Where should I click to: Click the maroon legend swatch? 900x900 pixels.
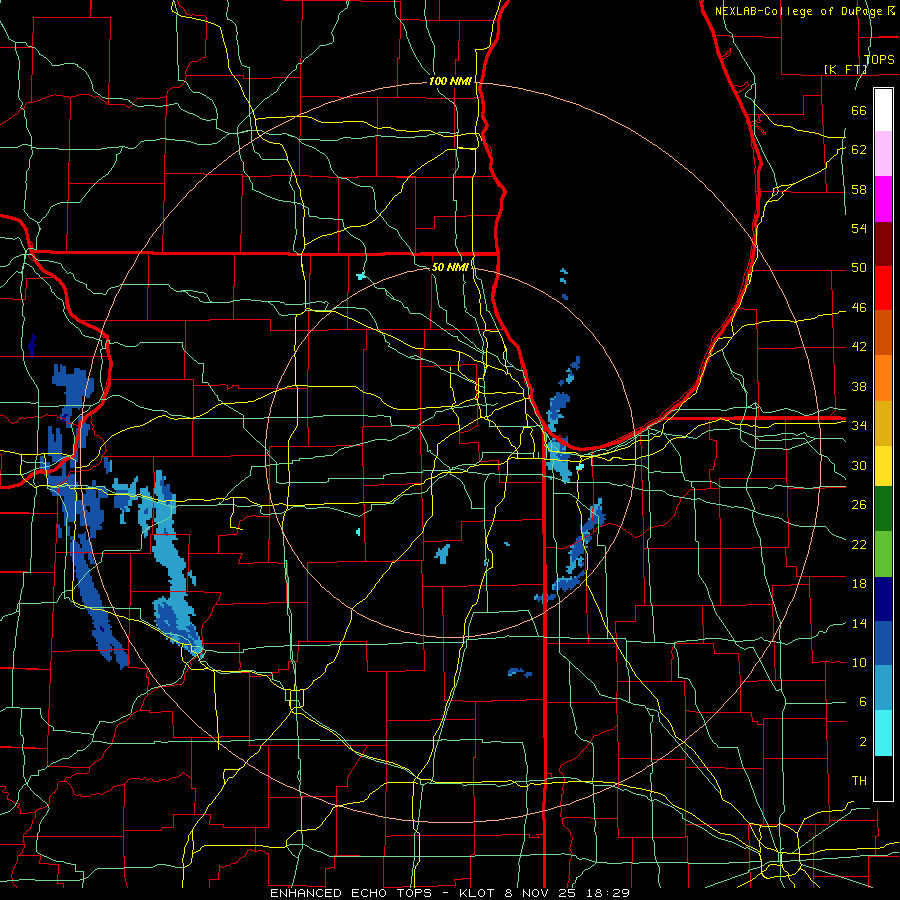[x=883, y=244]
